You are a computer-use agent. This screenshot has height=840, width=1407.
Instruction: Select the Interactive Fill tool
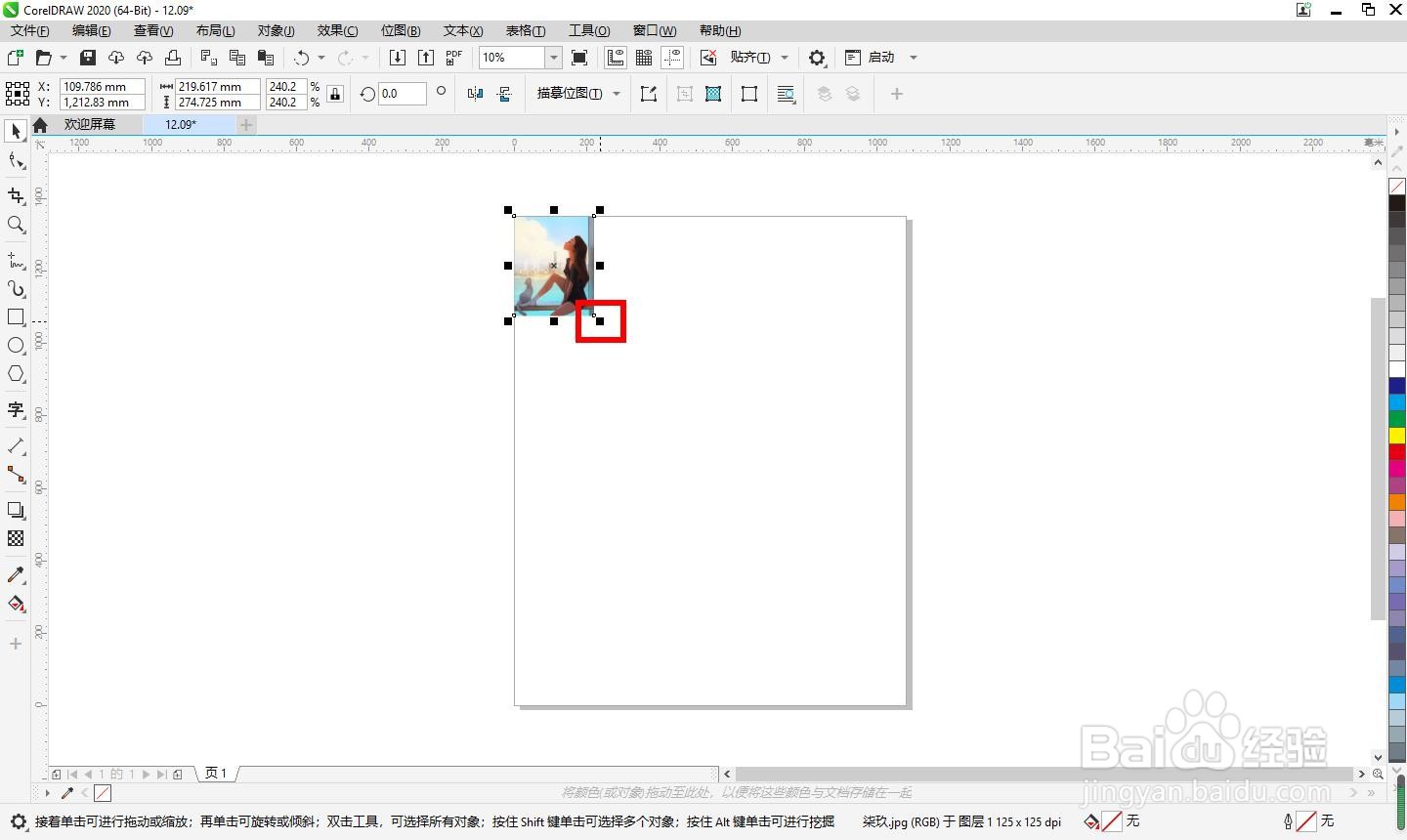coord(16,604)
